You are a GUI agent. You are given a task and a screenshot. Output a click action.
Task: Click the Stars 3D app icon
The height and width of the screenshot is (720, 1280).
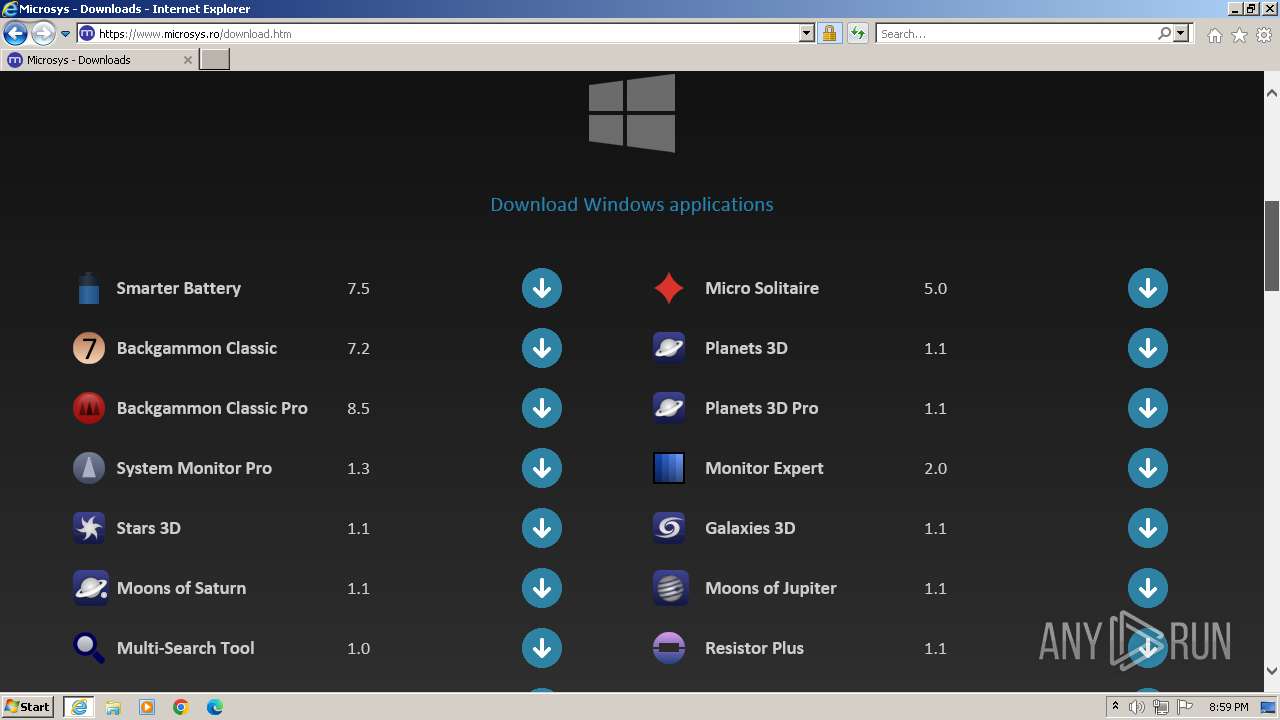click(x=89, y=528)
